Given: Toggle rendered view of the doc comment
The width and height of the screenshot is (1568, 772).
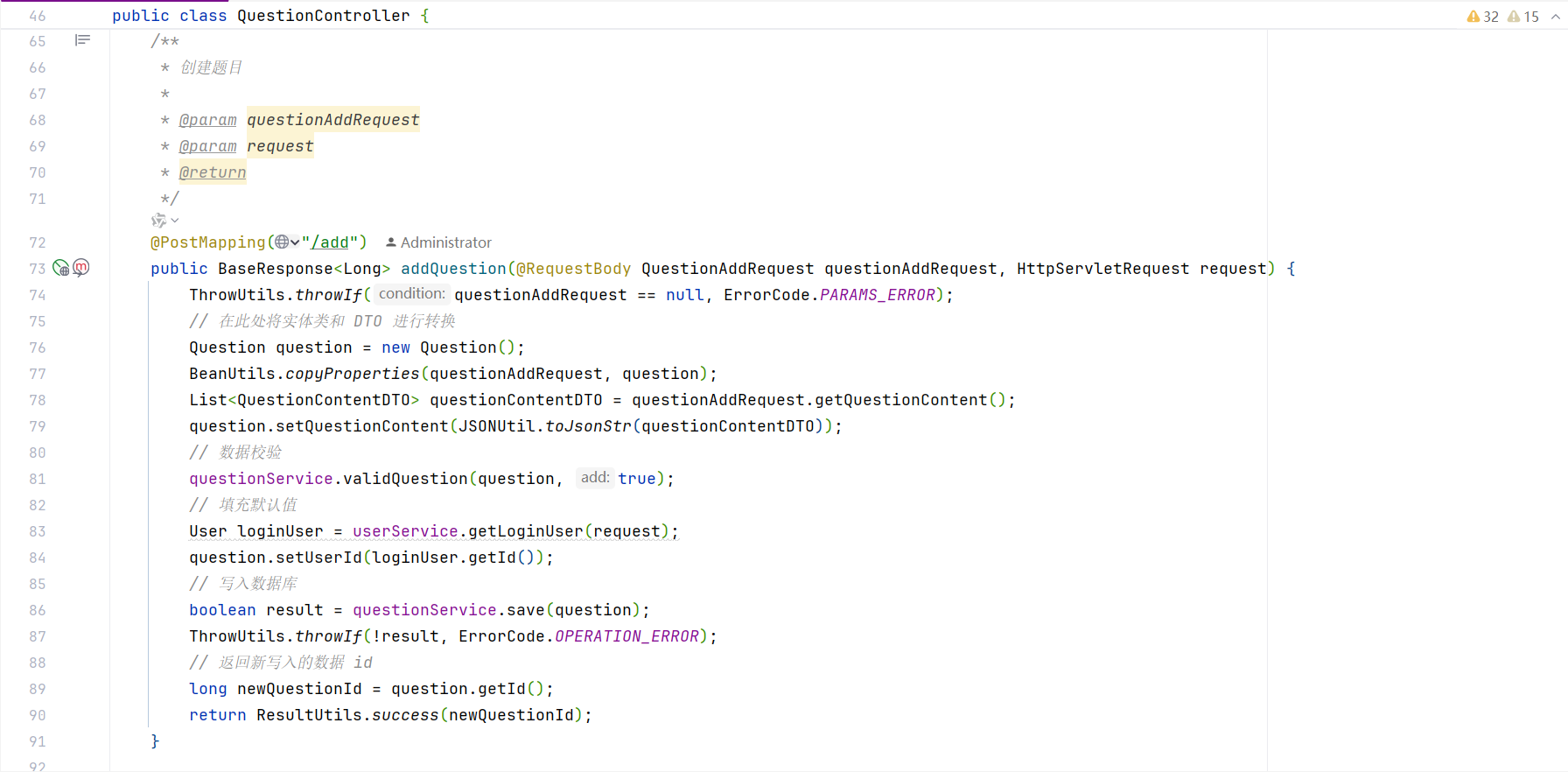Looking at the screenshot, I should tap(82, 40).
